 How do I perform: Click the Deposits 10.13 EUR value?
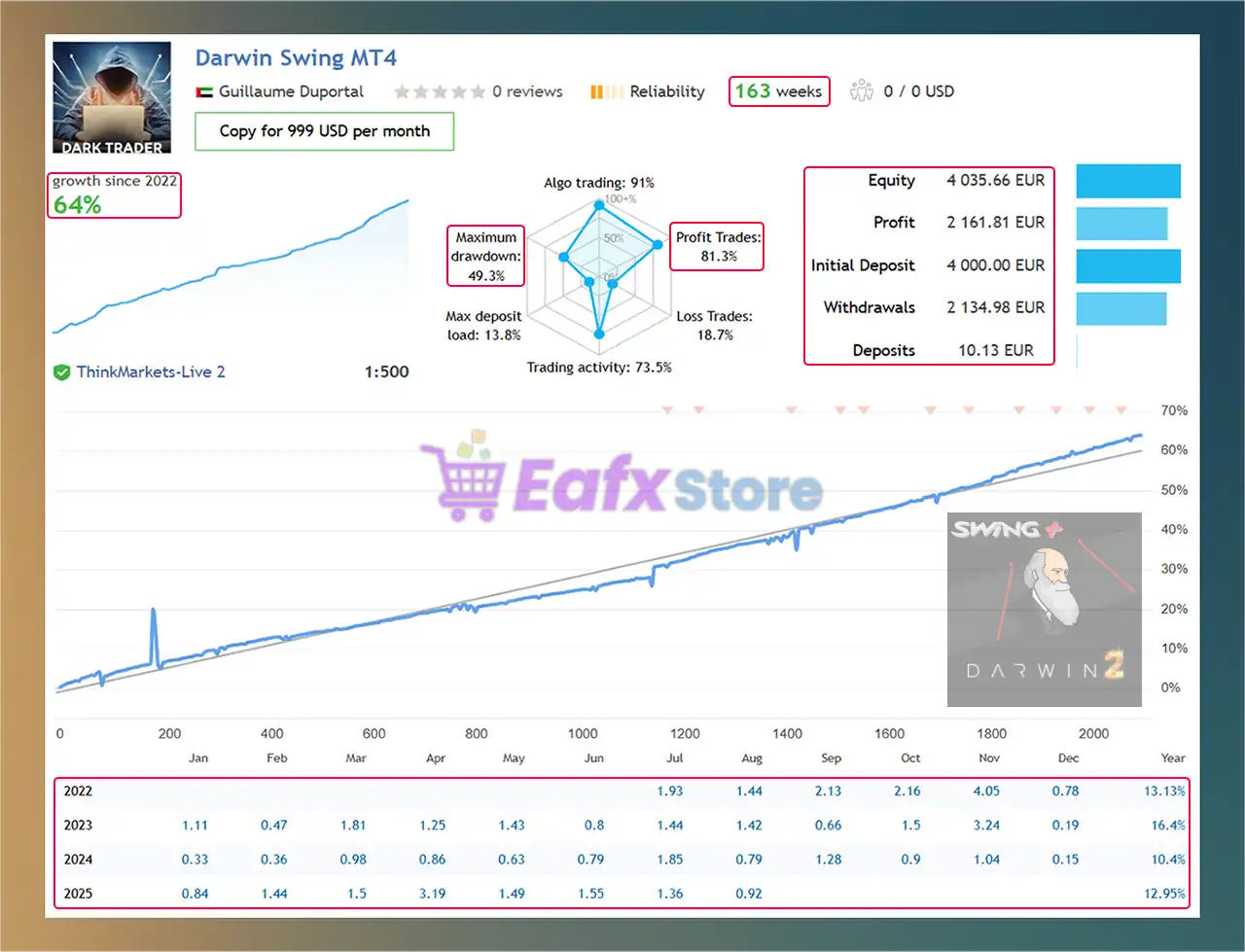pos(996,350)
